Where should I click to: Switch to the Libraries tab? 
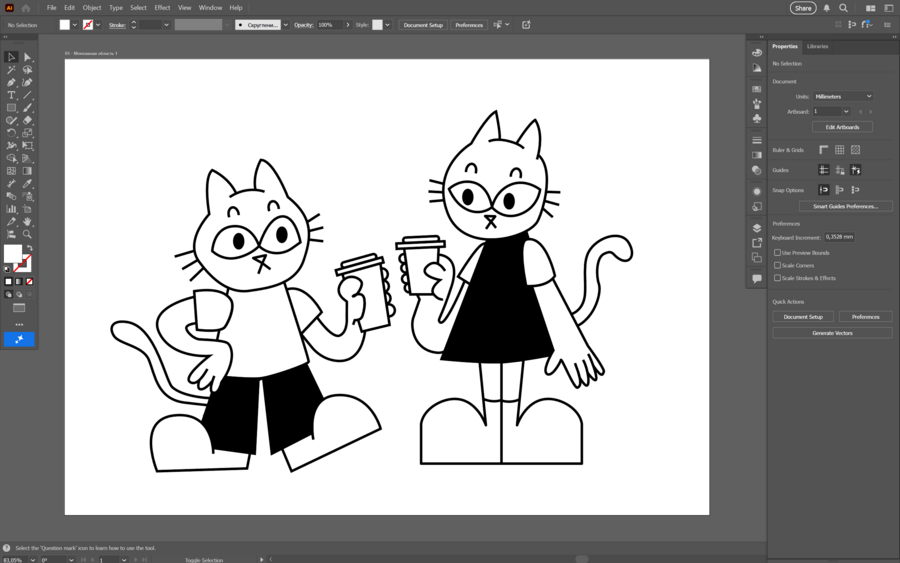tap(817, 46)
